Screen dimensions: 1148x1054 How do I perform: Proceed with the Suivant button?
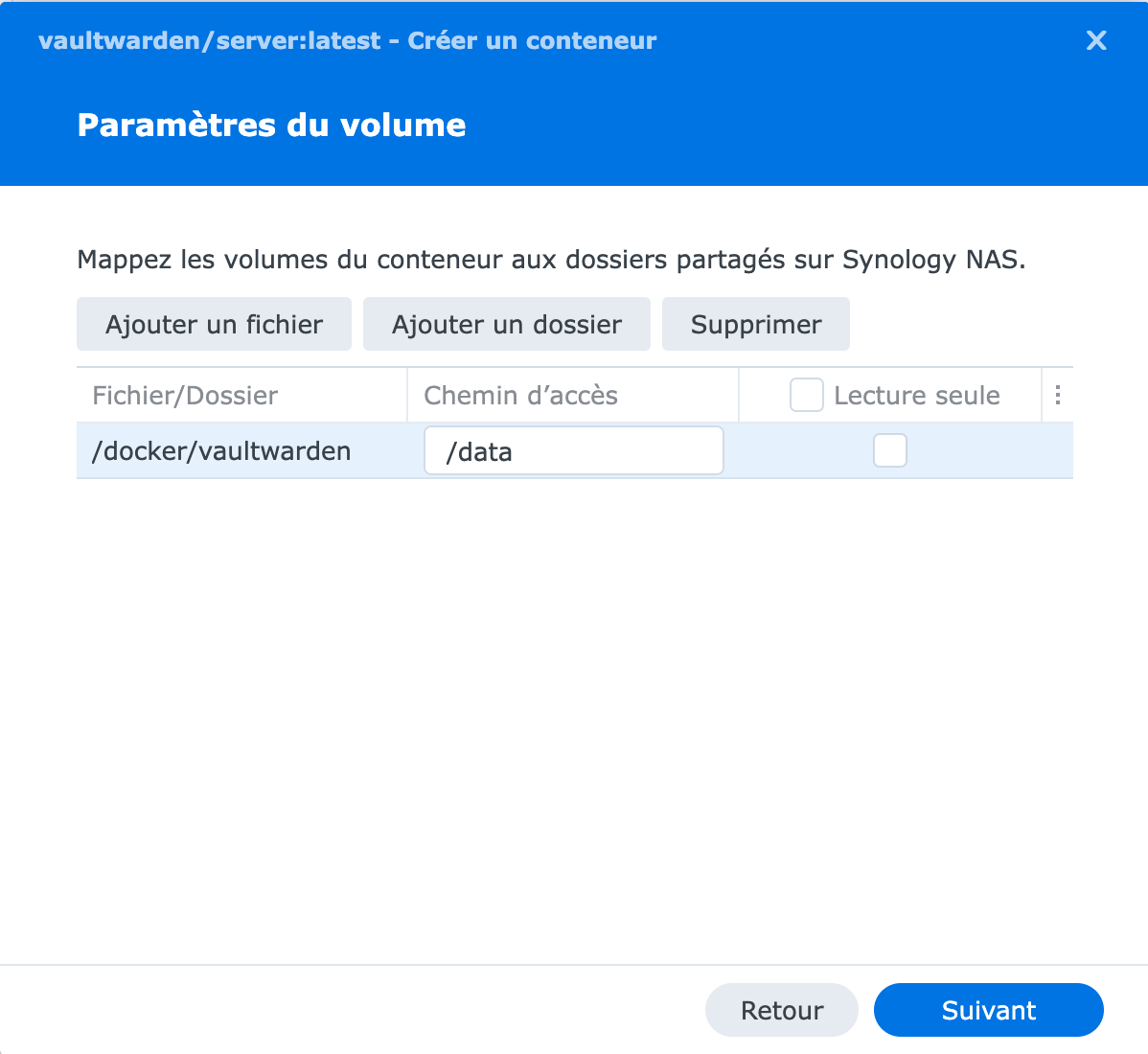(x=988, y=1010)
